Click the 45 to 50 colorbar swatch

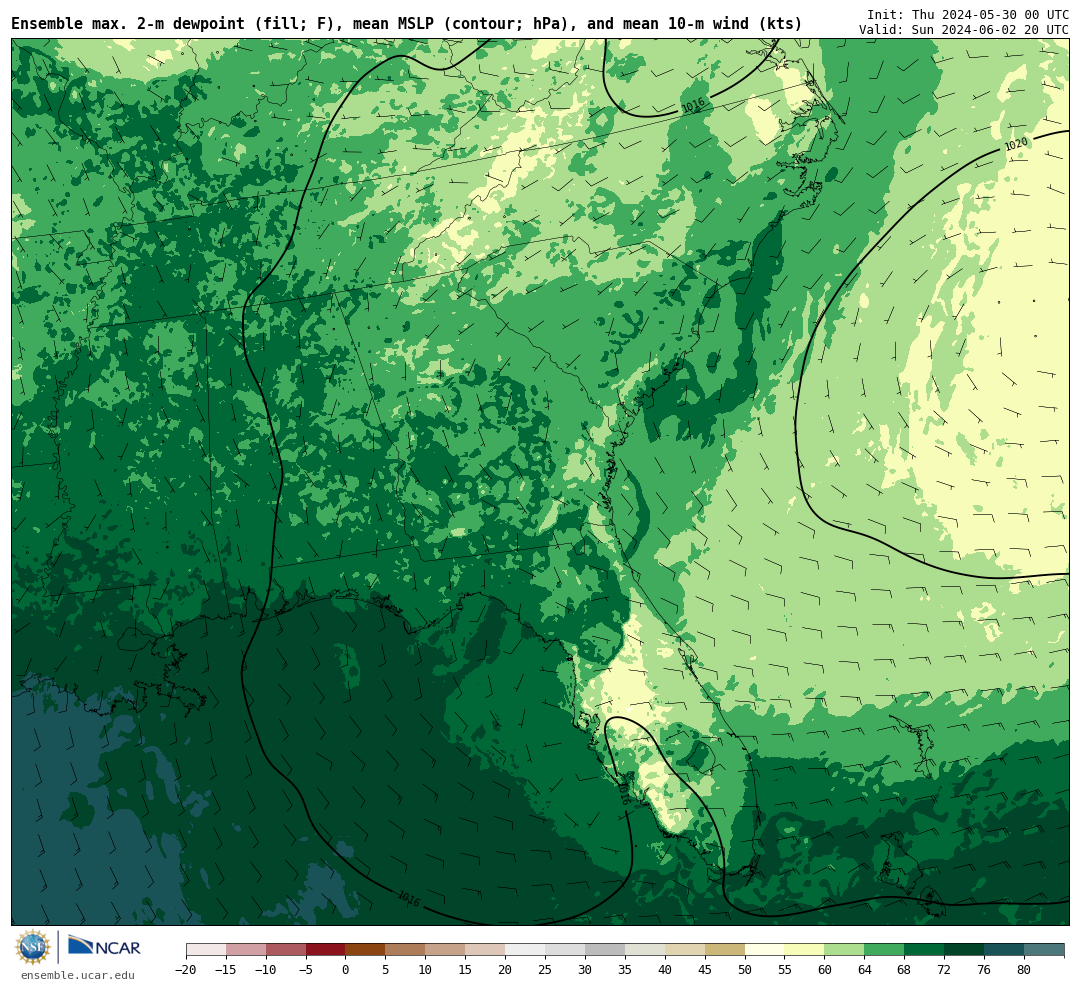725,950
